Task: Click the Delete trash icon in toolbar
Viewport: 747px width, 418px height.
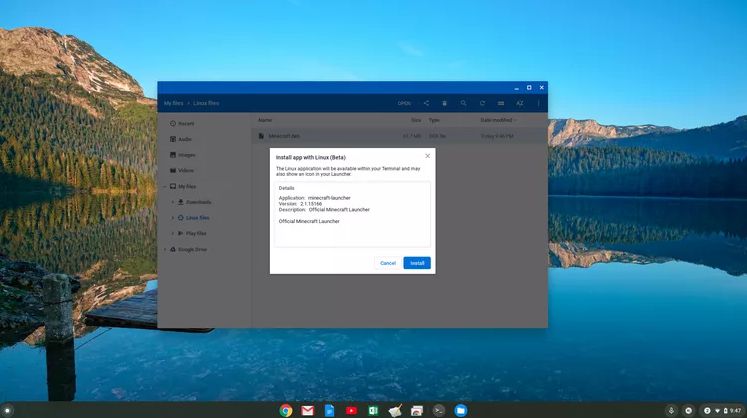Action: click(444, 103)
